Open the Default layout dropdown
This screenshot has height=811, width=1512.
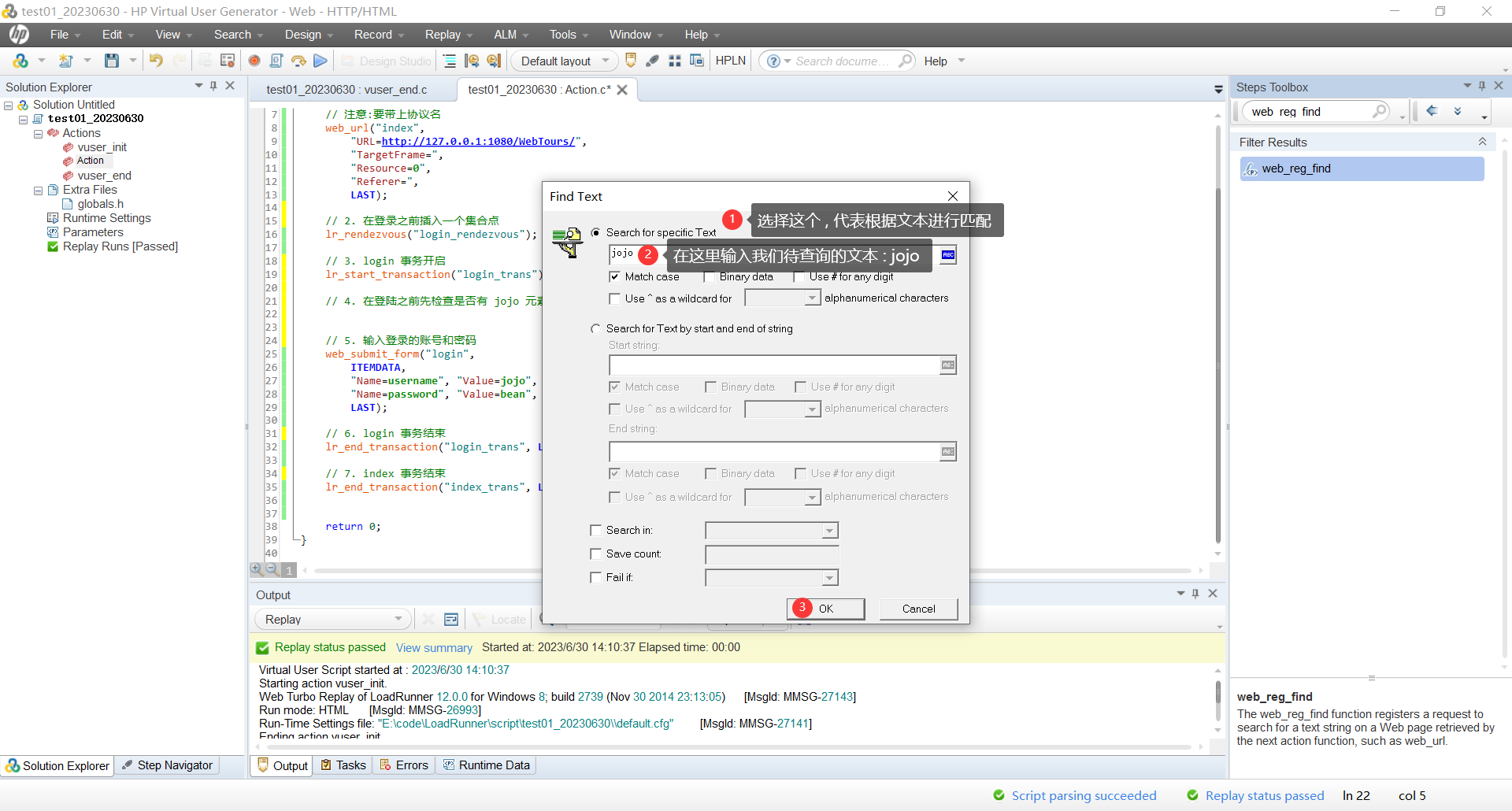(564, 61)
